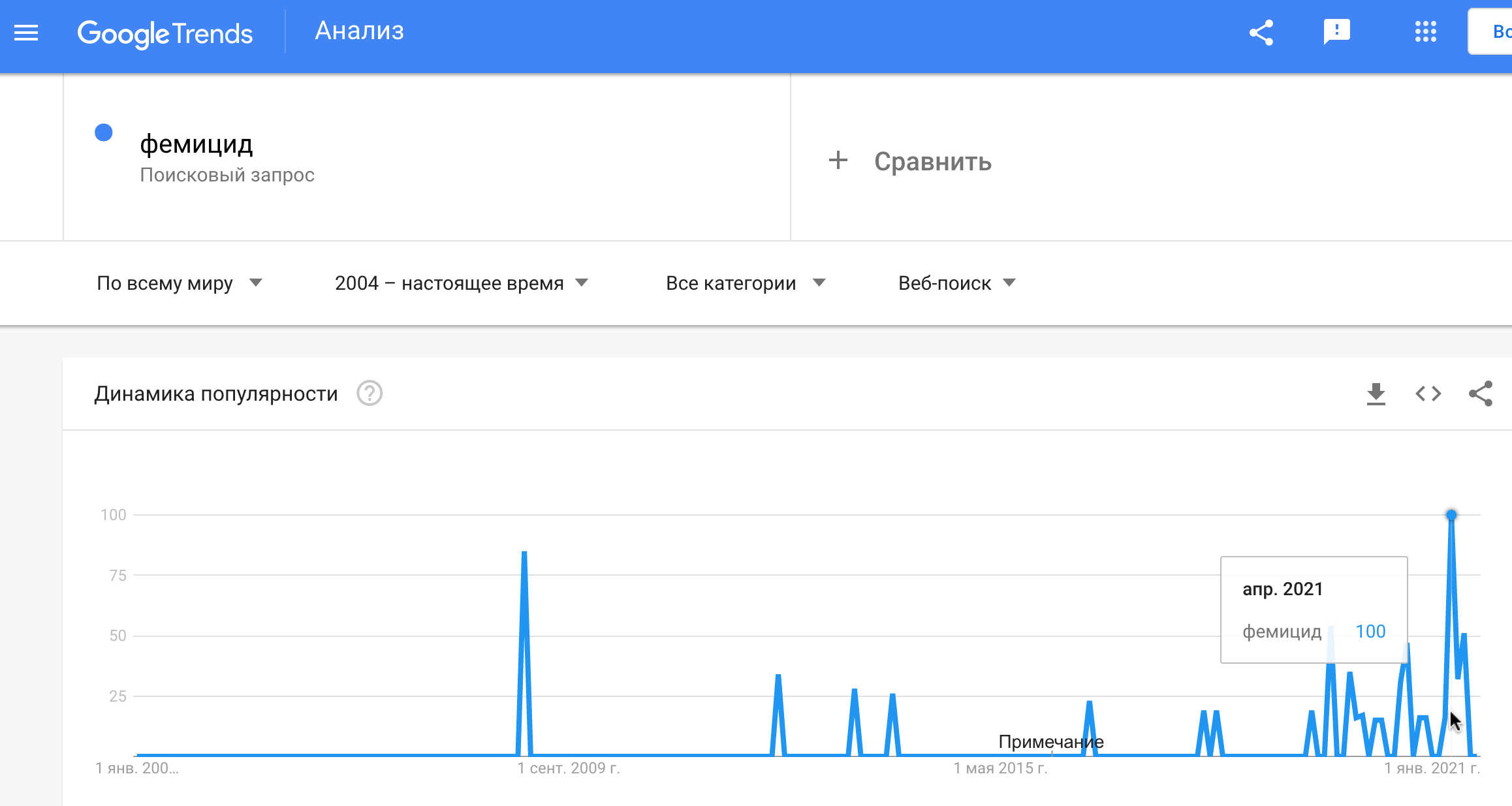
Task: Open the Веб-поиск search type dropdown
Action: click(957, 283)
